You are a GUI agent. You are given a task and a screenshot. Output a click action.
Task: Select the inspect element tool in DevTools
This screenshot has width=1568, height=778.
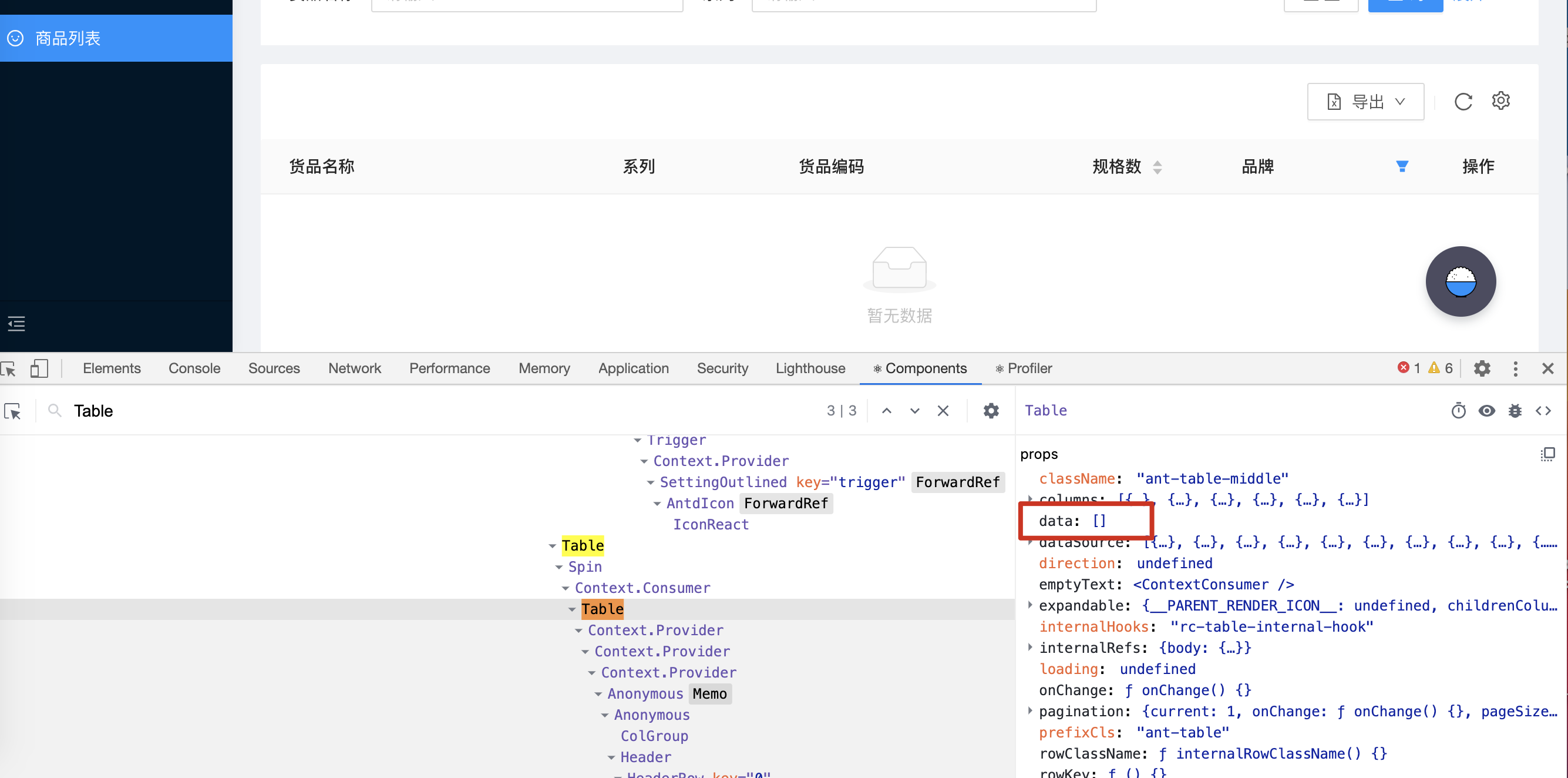(9, 368)
